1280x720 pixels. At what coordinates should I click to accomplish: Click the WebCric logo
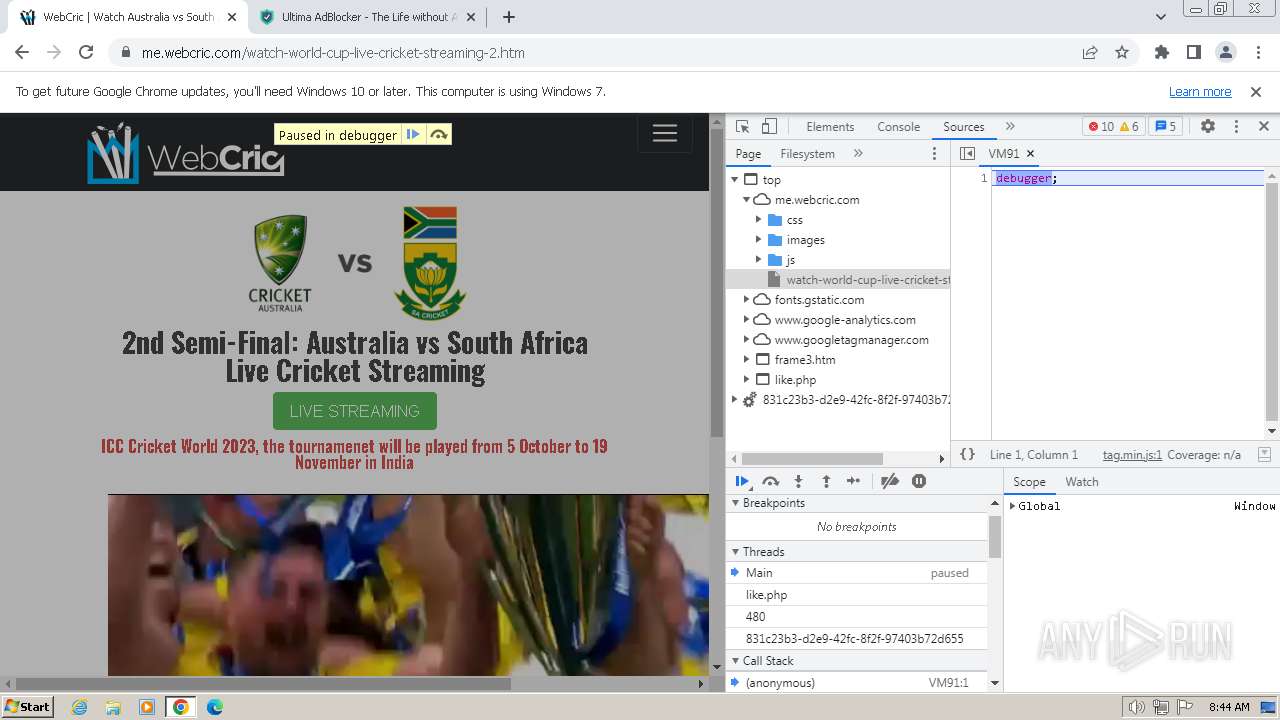coord(186,154)
